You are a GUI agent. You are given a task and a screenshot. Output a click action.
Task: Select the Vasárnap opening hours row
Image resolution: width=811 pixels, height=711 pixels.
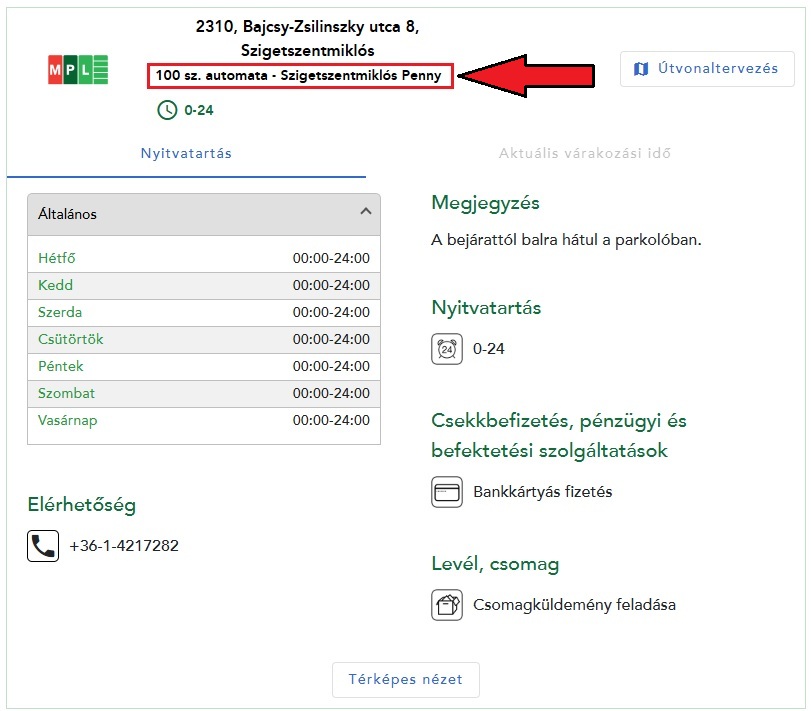click(x=203, y=420)
